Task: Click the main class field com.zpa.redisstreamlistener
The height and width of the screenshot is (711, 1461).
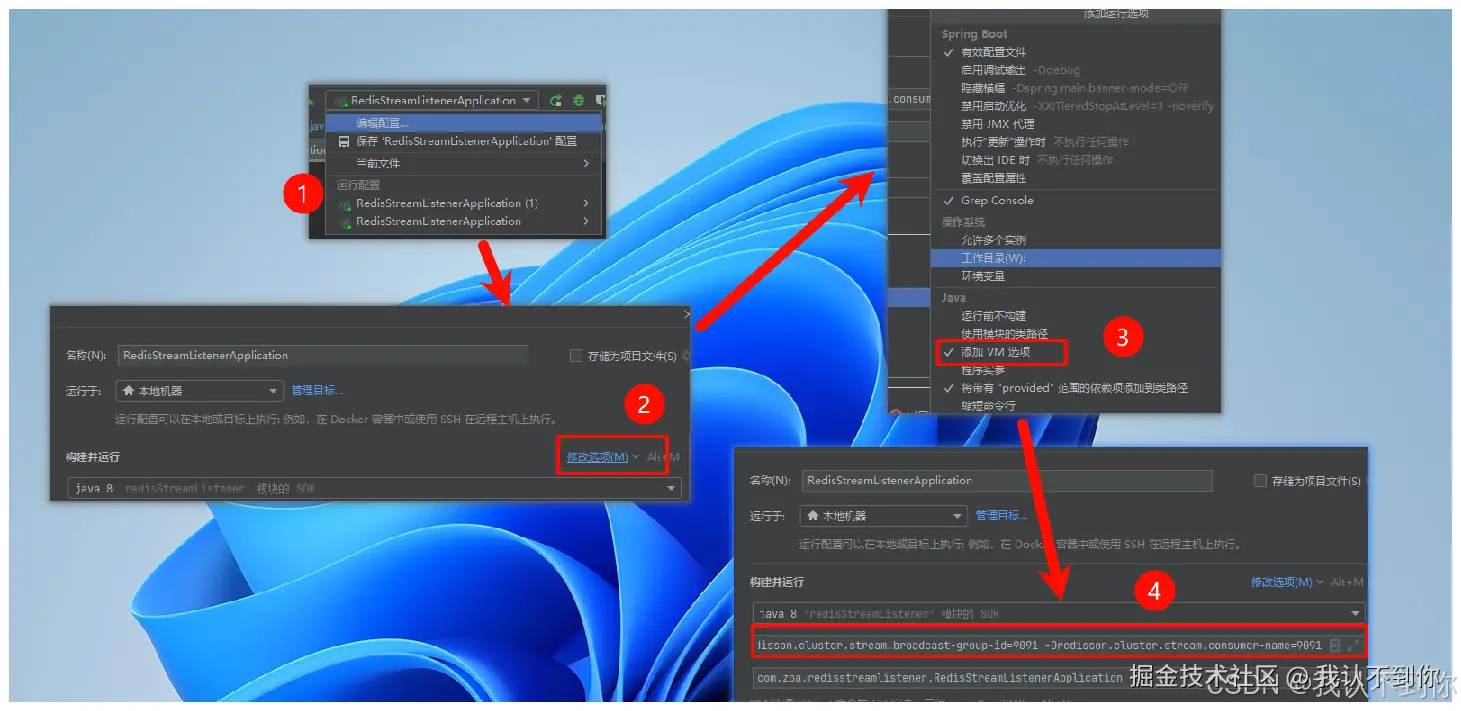Action: tap(1059, 678)
